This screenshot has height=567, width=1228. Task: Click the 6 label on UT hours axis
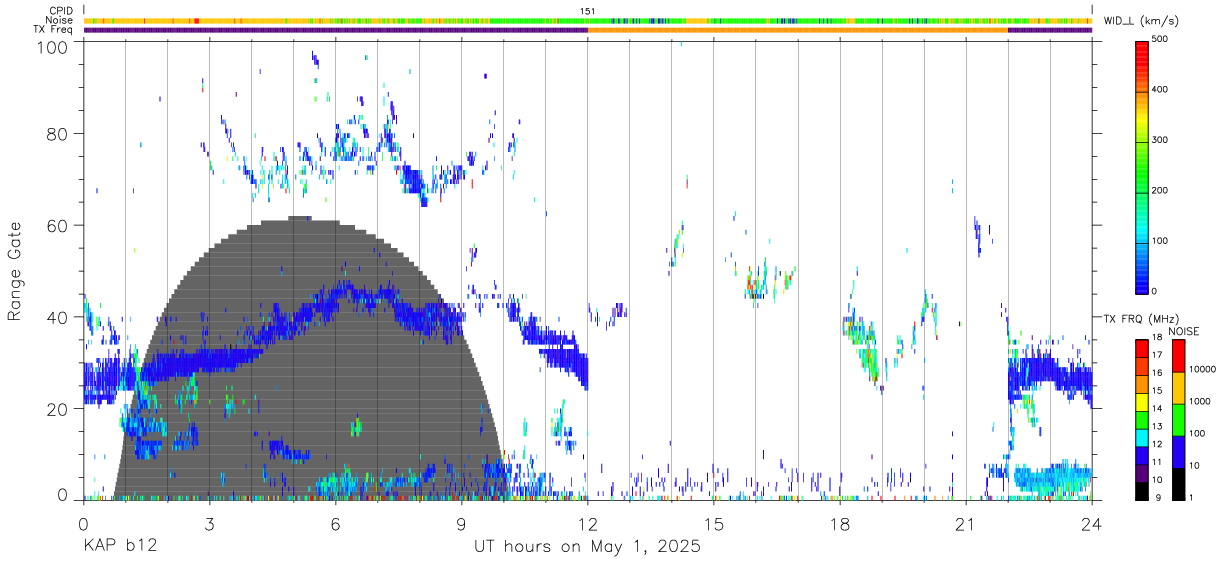335,524
